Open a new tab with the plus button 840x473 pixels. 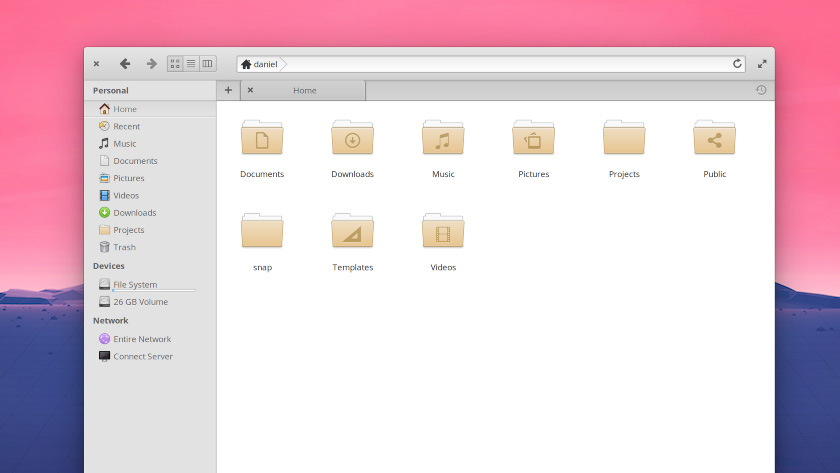click(x=228, y=90)
